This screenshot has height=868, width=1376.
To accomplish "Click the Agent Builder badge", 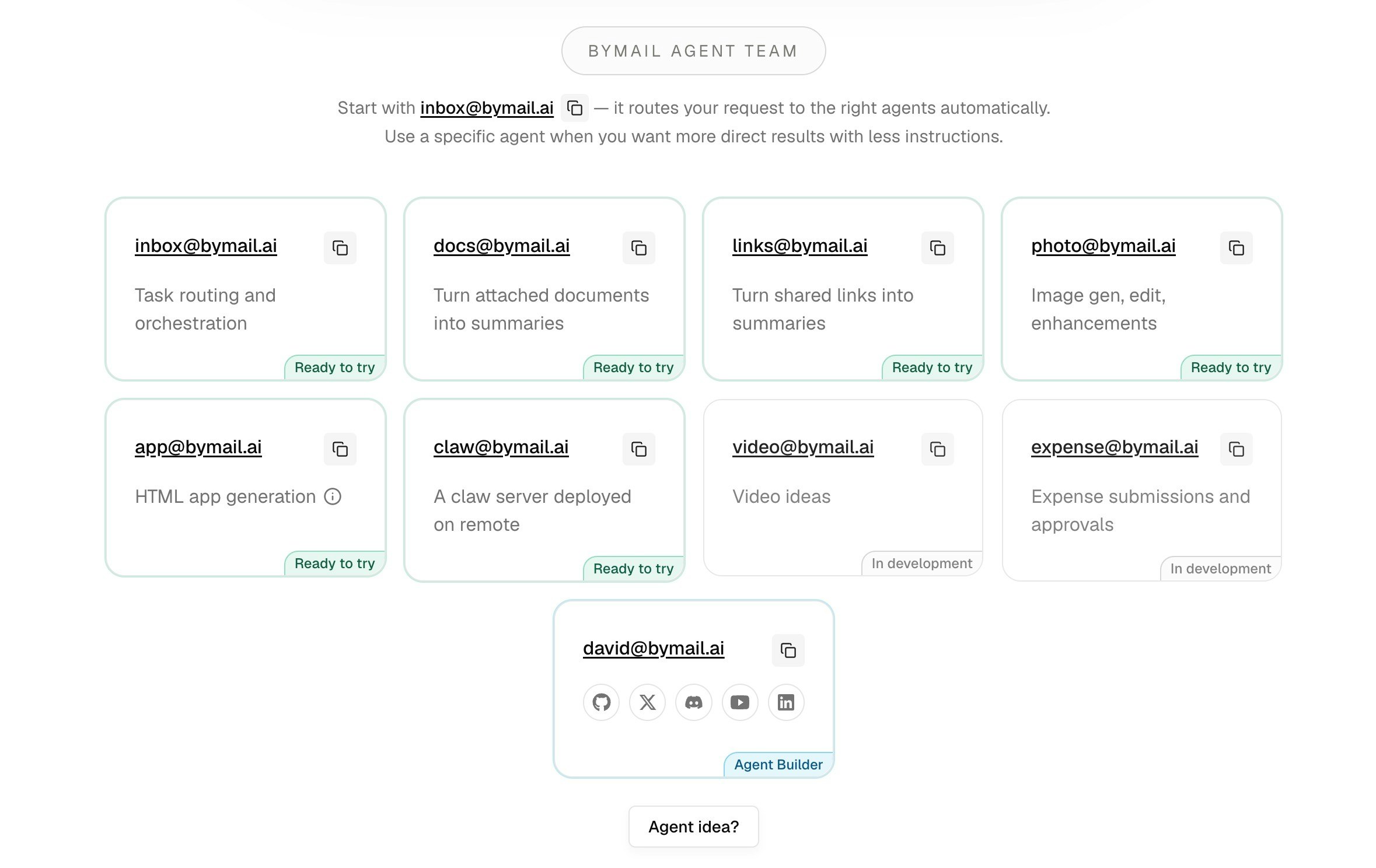I will pos(777,764).
